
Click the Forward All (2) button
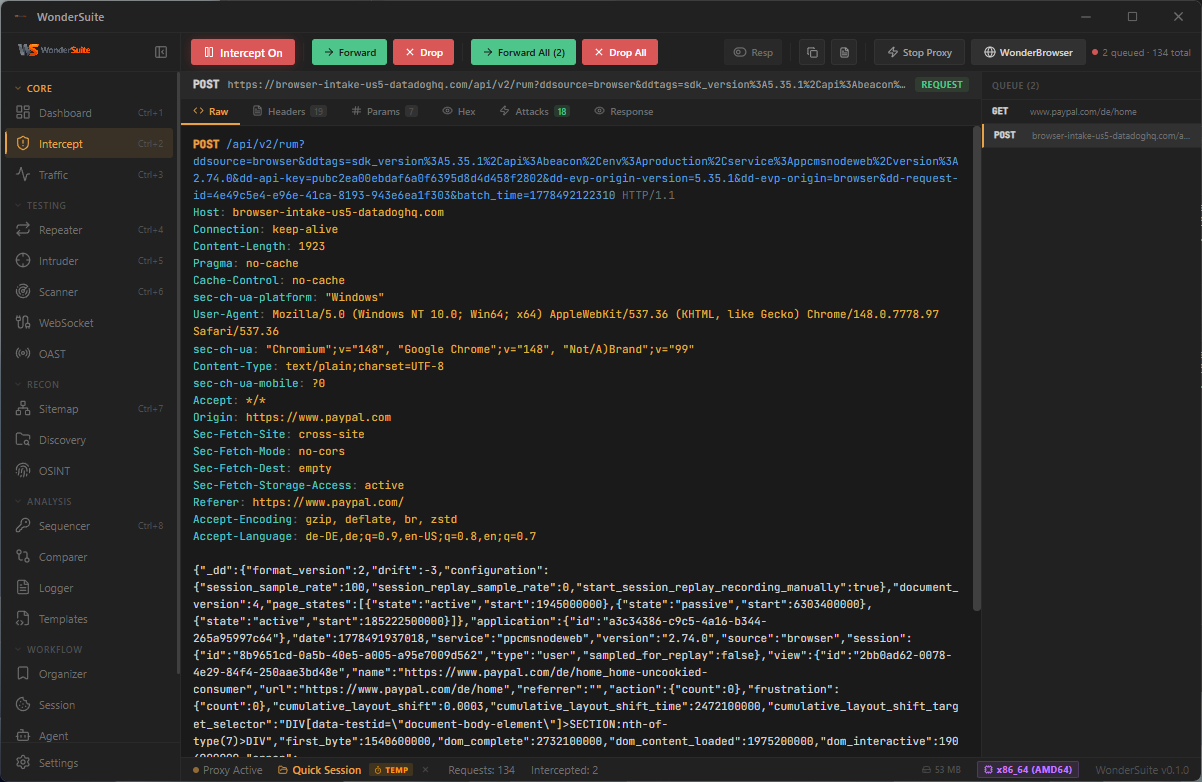523,52
